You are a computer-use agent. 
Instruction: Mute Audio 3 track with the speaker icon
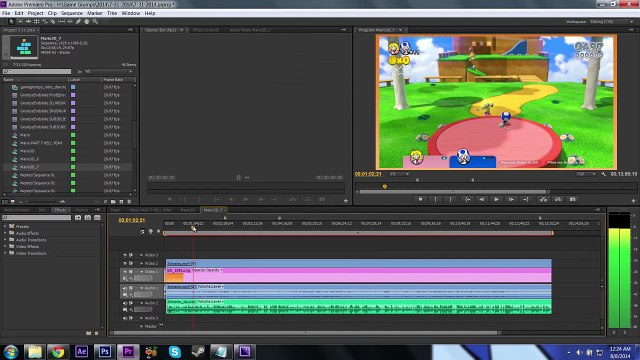[125, 318]
